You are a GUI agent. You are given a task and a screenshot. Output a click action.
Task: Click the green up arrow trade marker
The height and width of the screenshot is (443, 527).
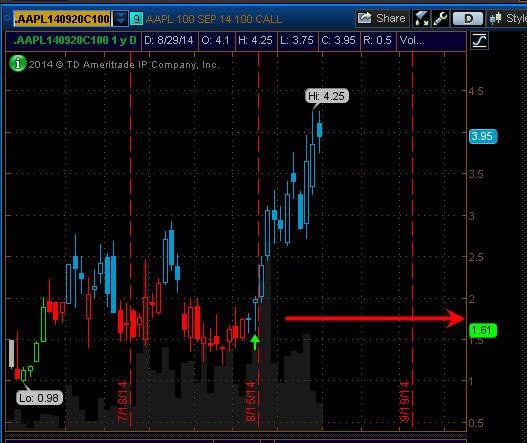[x=255, y=342]
